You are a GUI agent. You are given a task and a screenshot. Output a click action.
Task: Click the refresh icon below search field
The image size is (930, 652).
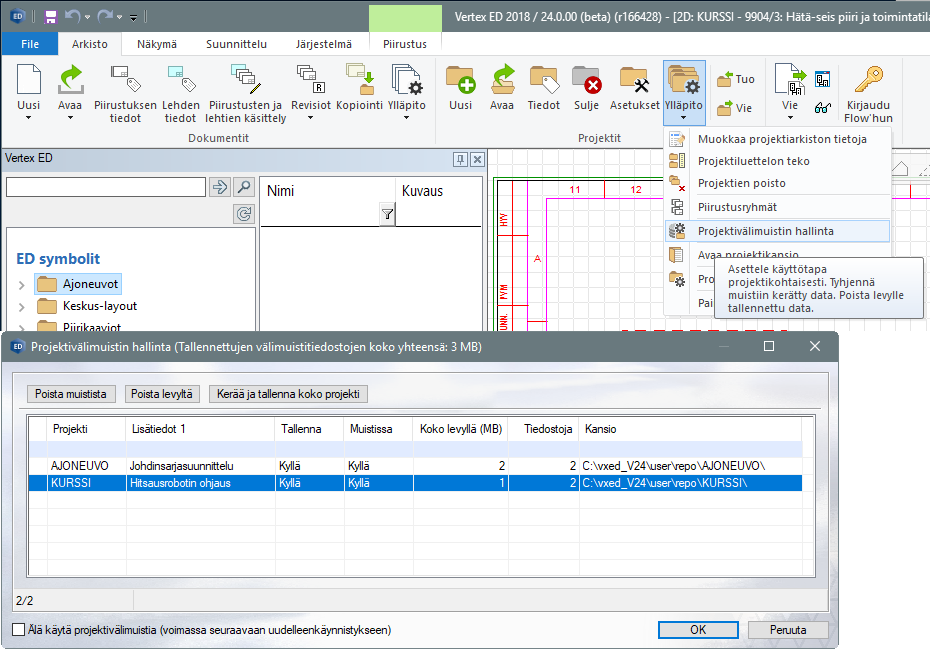[x=243, y=213]
